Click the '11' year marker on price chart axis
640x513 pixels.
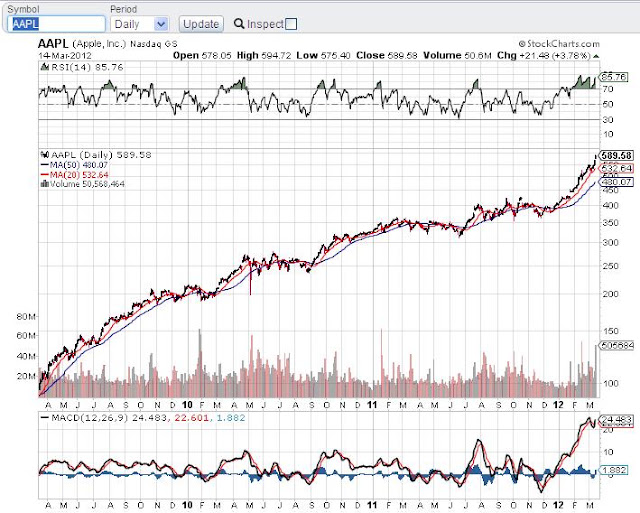372,405
